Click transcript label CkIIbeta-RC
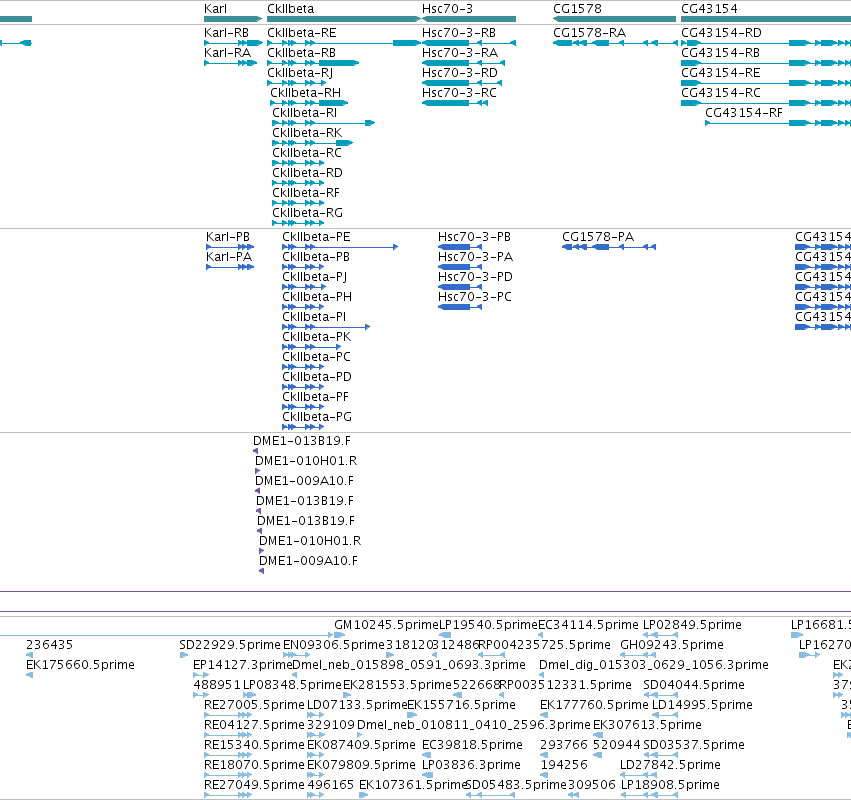Screen dimensions: 851x800 pos(307,153)
